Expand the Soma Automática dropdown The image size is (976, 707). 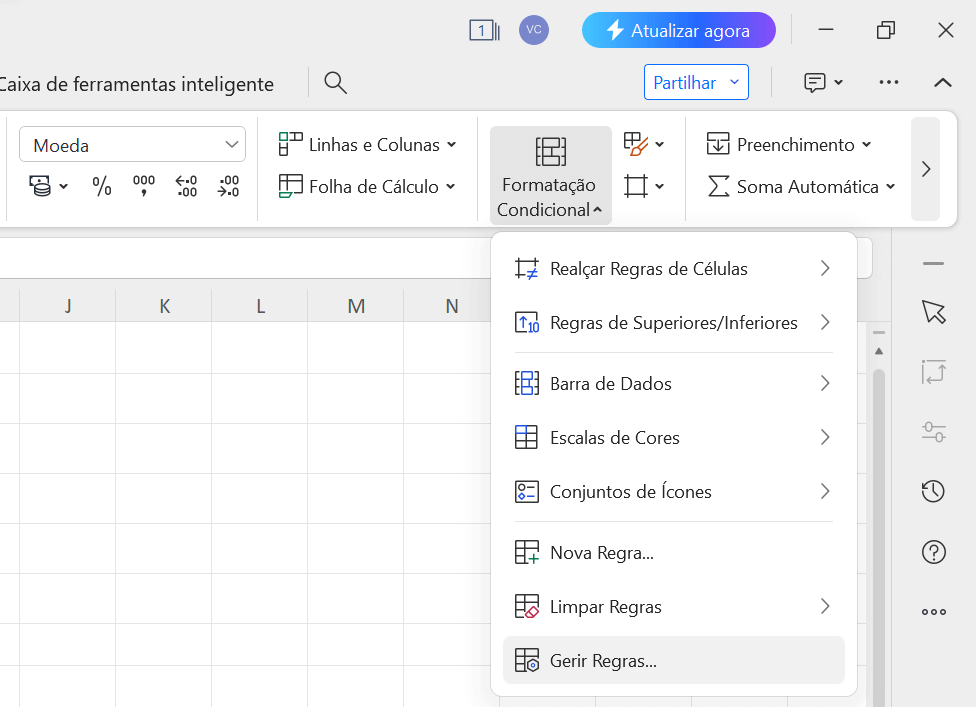802,187
